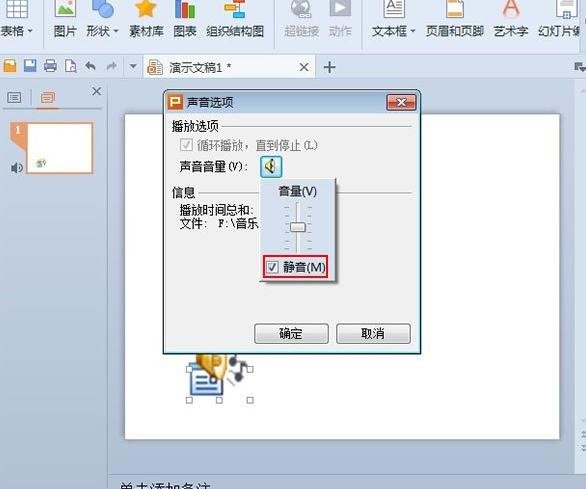
Task: Switch to slide thumbnails view tab
Action: pyautogui.click(x=47, y=98)
